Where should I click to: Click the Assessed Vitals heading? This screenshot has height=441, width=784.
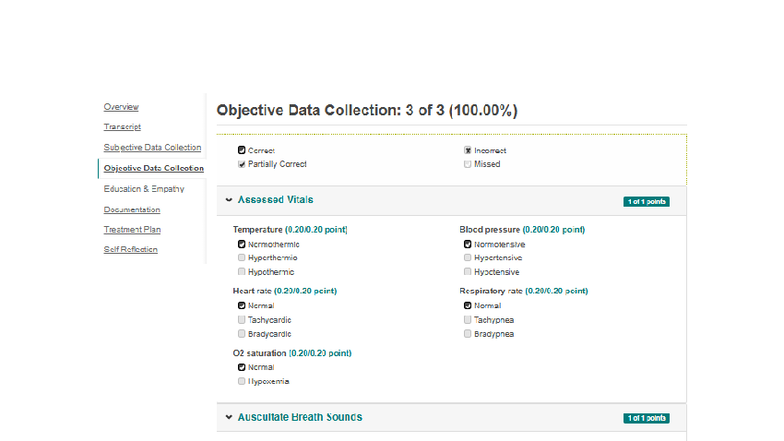tap(276, 200)
